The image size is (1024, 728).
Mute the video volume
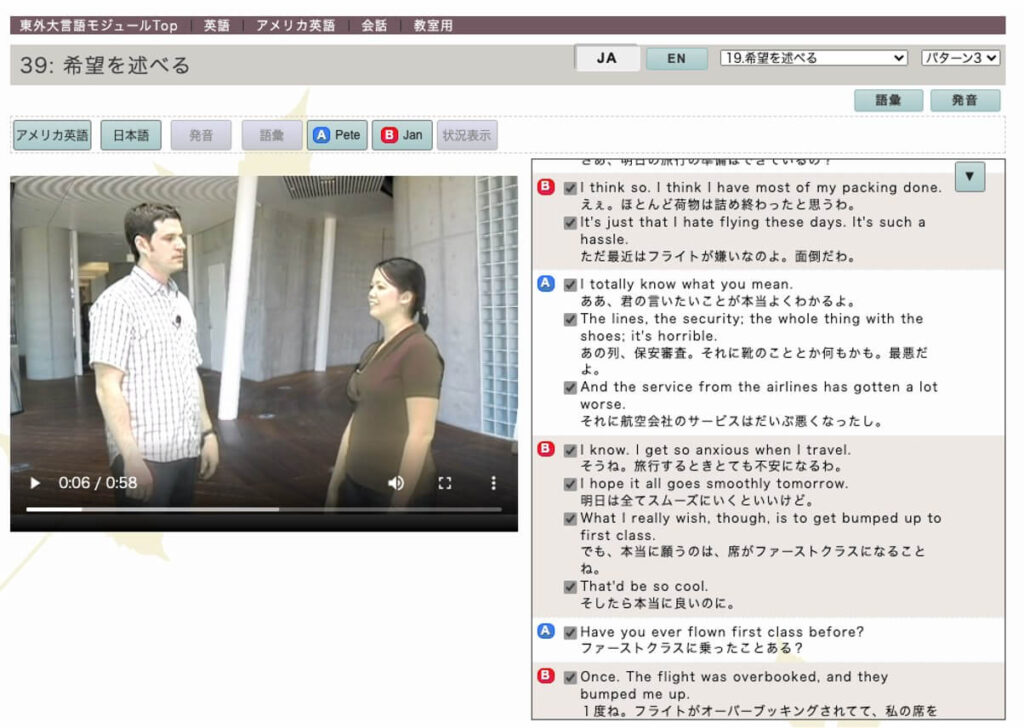point(396,483)
